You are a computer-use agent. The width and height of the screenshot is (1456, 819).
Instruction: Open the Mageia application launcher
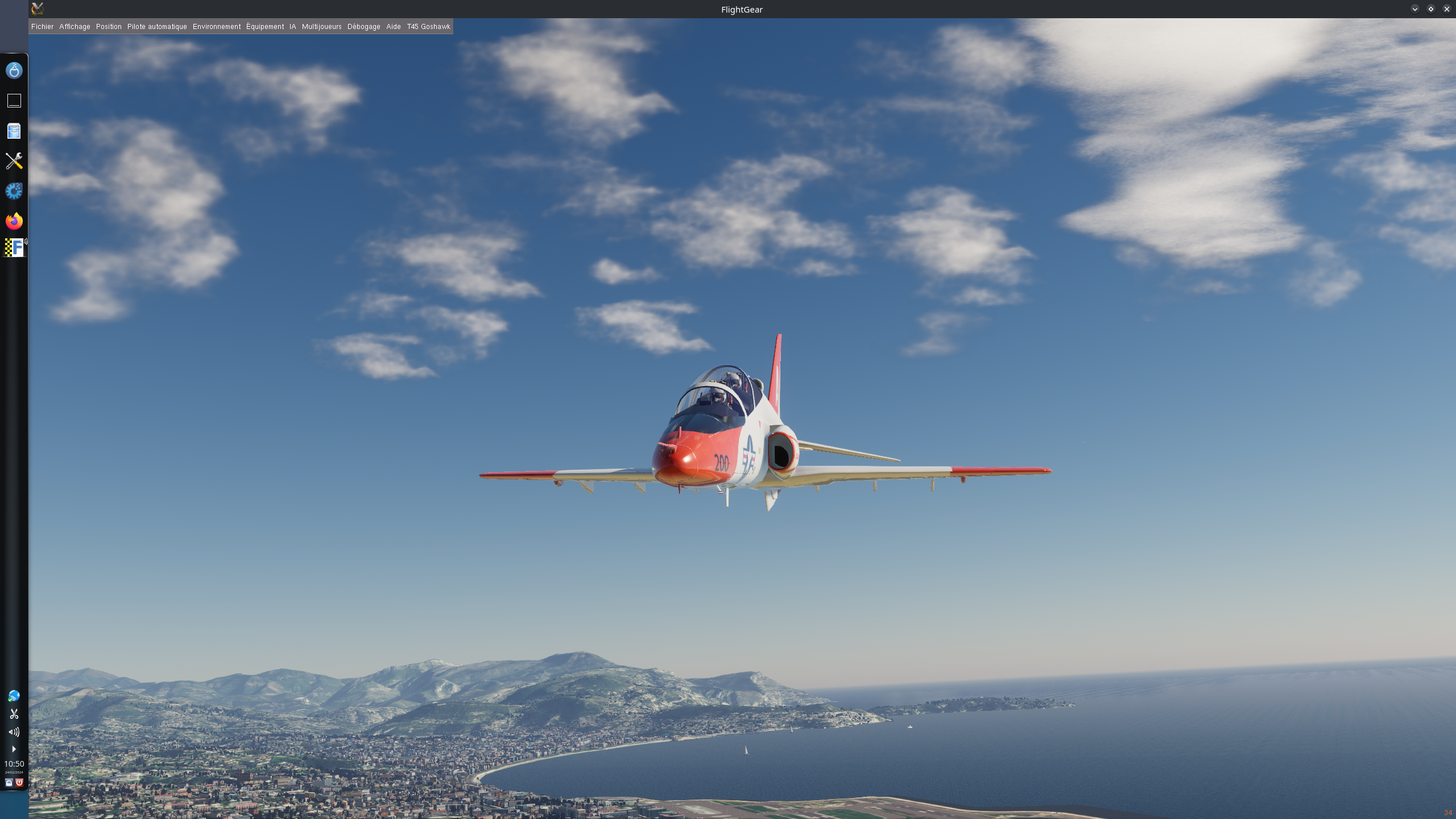(14, 71)
